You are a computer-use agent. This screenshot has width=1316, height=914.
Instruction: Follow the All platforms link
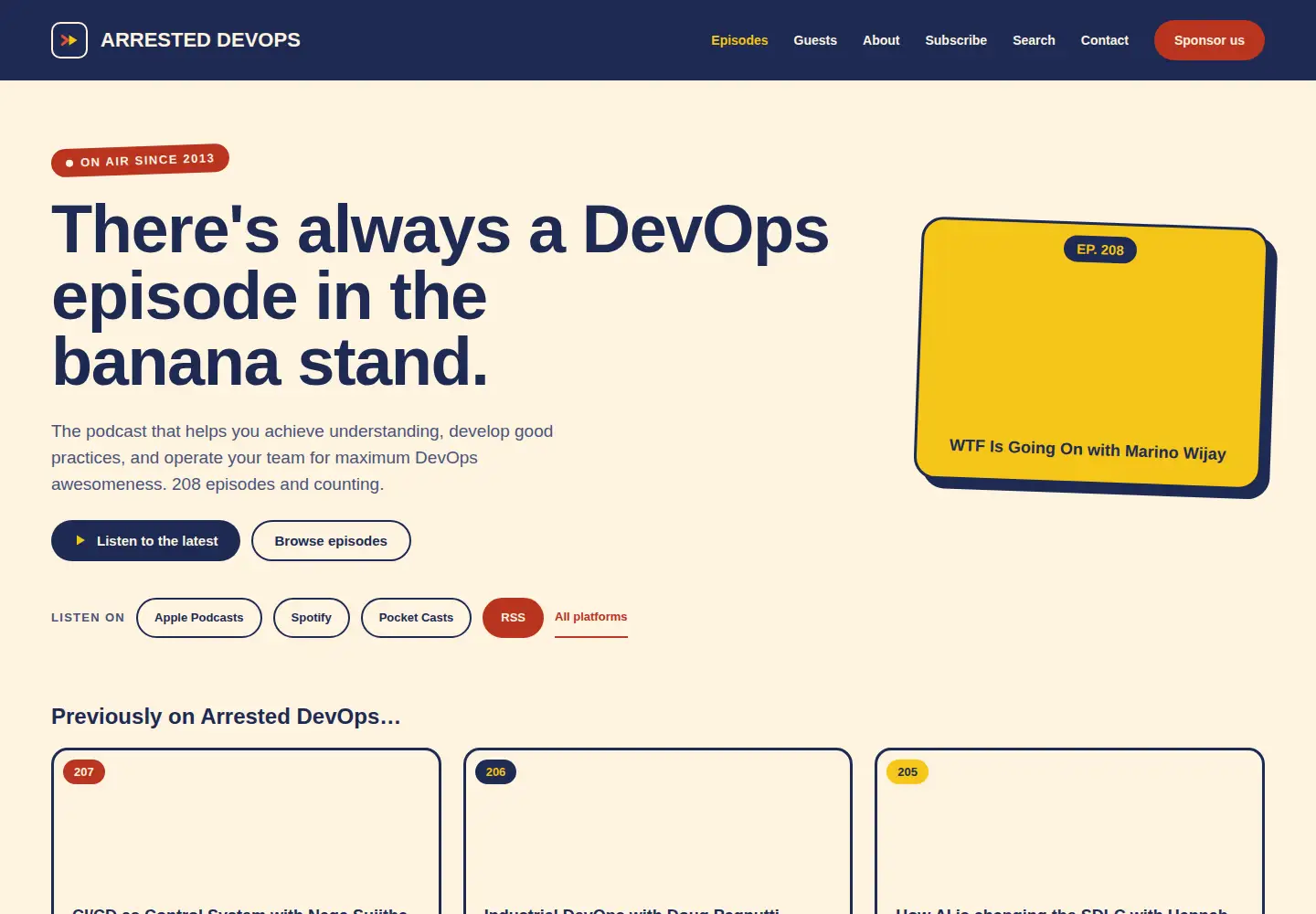(591, 617)
